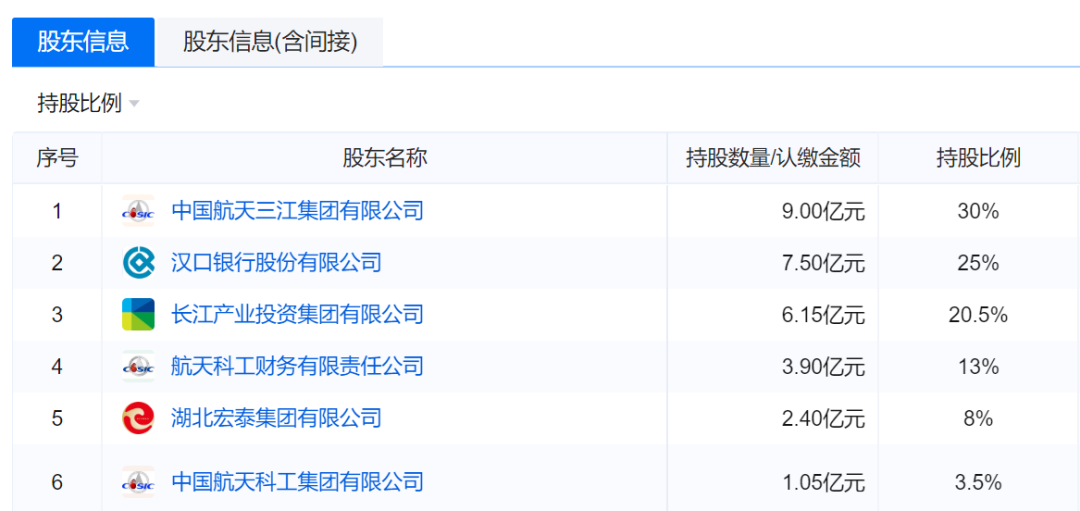Click the 中国航天三江集团 company logo icon

(138, 211)
